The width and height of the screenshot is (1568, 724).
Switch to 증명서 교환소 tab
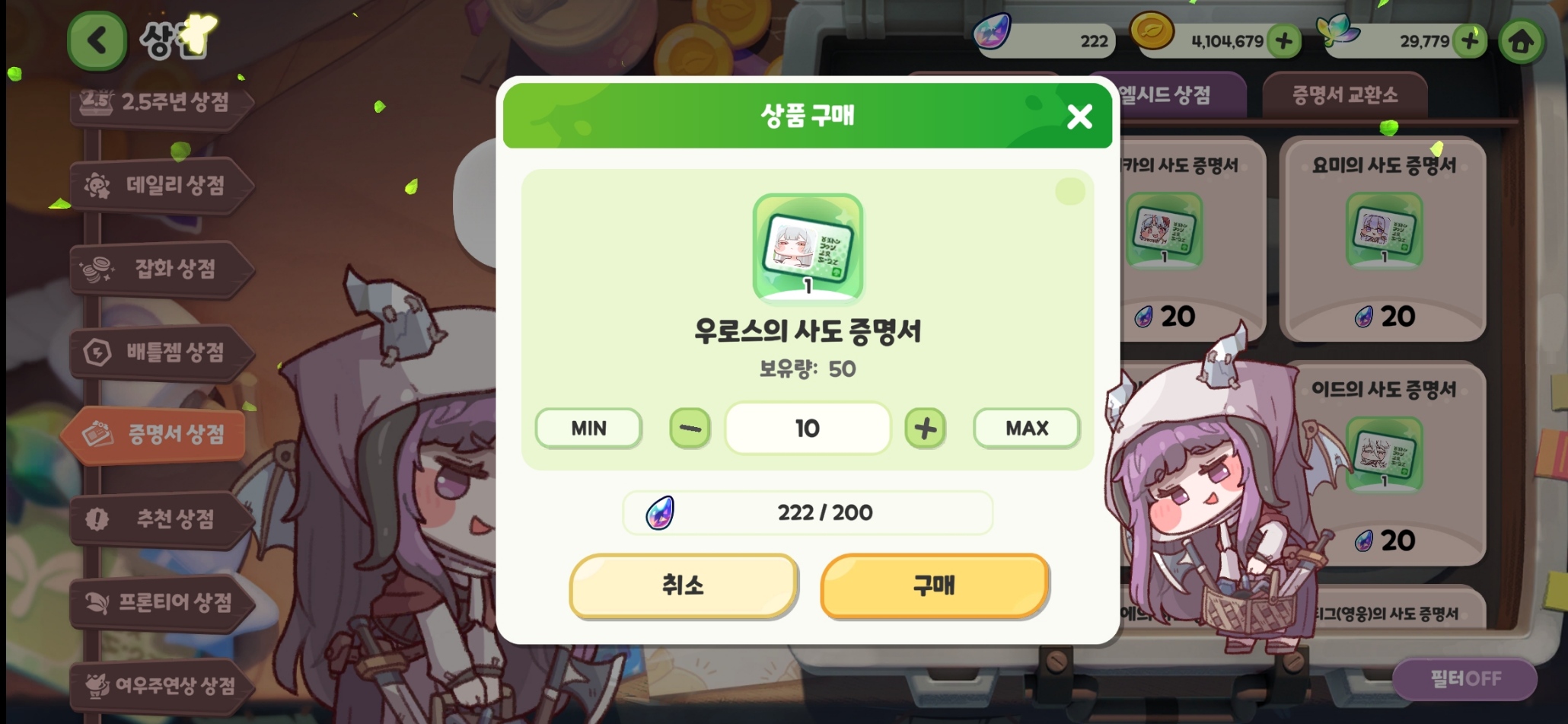[1345, 95]
